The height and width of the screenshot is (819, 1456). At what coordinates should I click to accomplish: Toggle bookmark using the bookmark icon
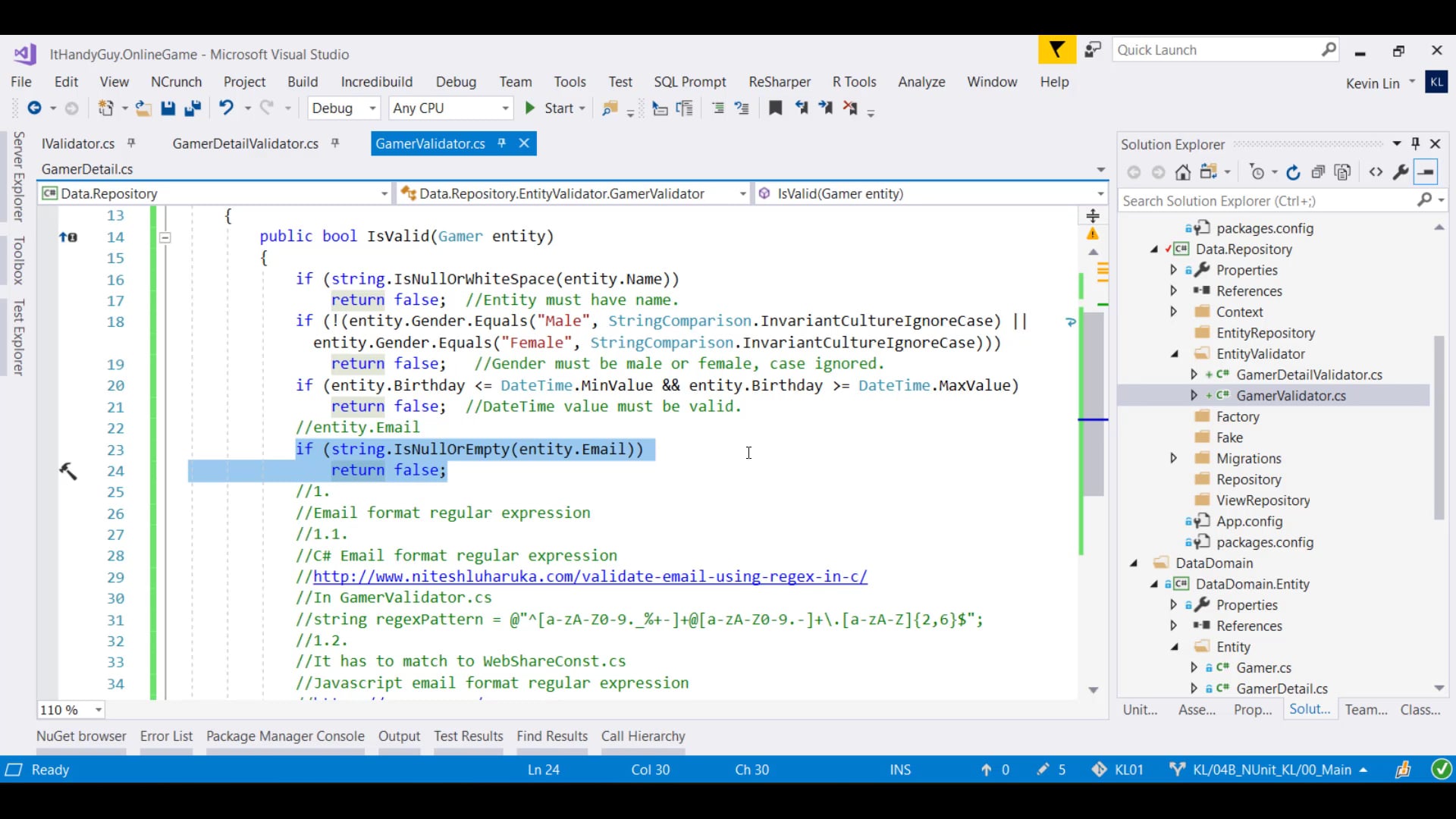click(x=775, y=108)
